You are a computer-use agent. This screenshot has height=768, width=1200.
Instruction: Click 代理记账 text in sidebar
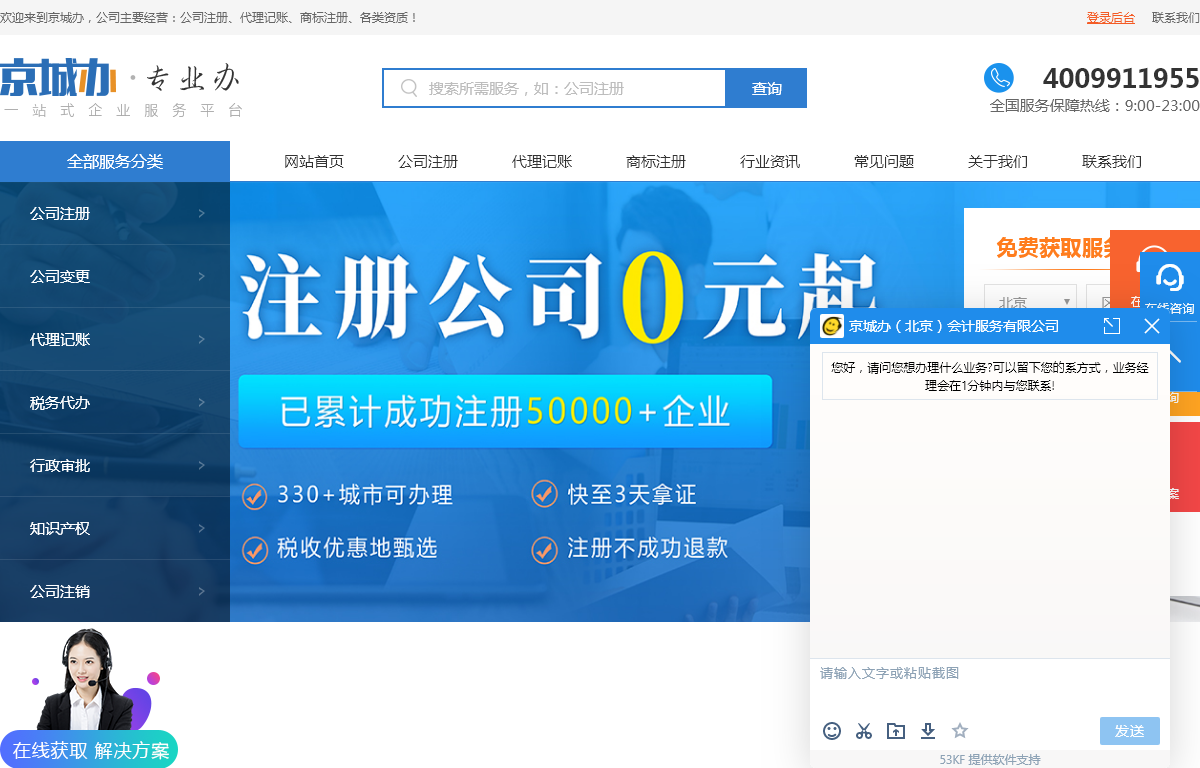click(60, 339)
